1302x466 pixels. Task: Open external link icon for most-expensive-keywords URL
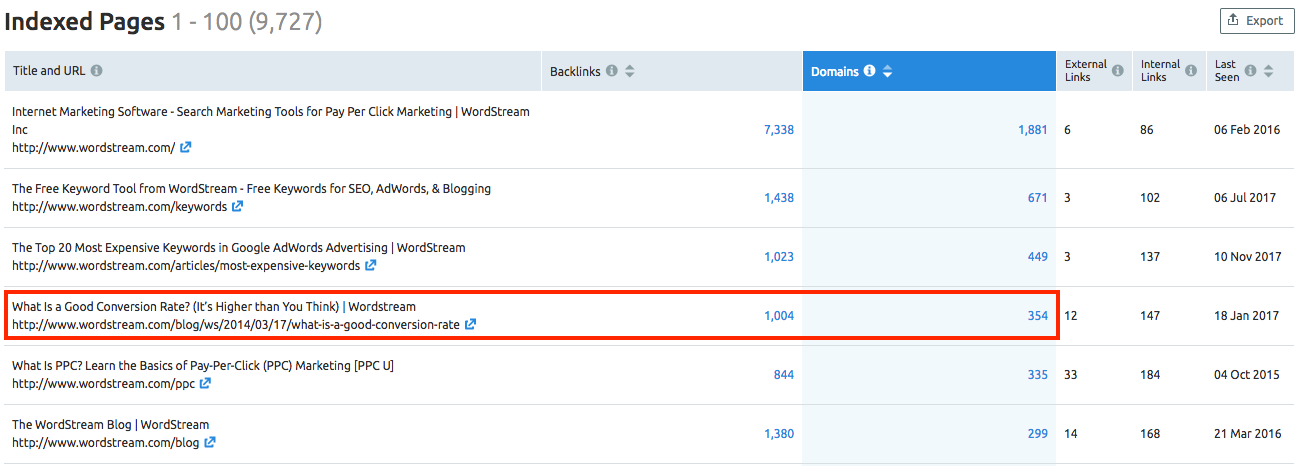point(370,266)
